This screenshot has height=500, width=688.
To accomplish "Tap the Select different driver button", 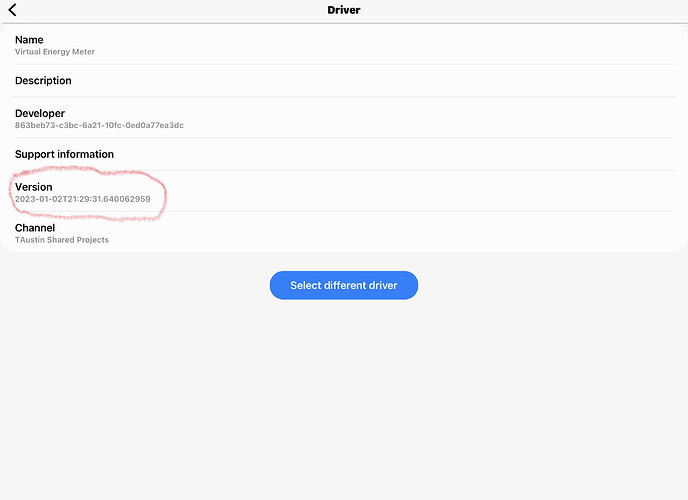I will point(344,285).
